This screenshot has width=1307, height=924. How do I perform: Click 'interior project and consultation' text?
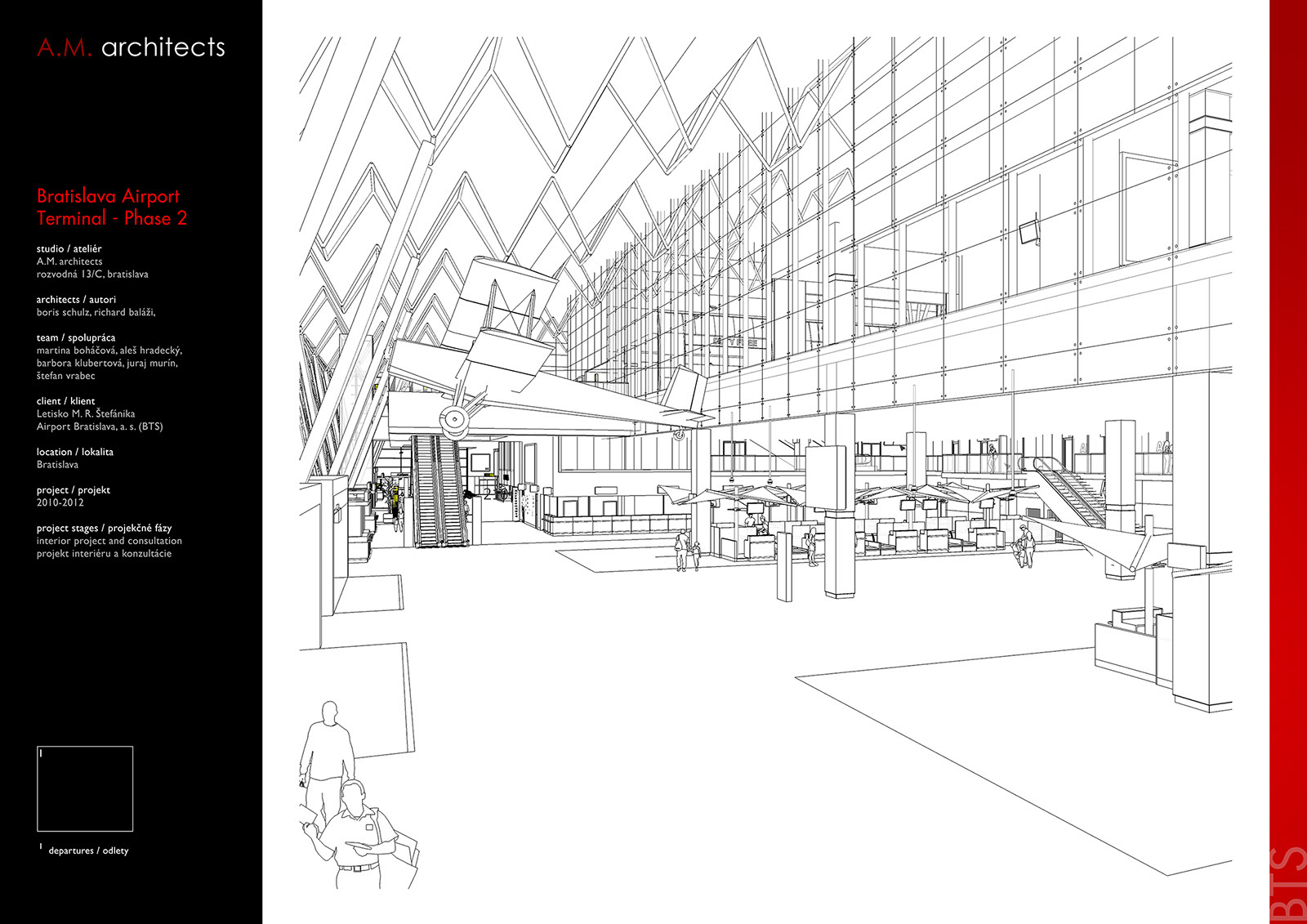pos(109,541)
